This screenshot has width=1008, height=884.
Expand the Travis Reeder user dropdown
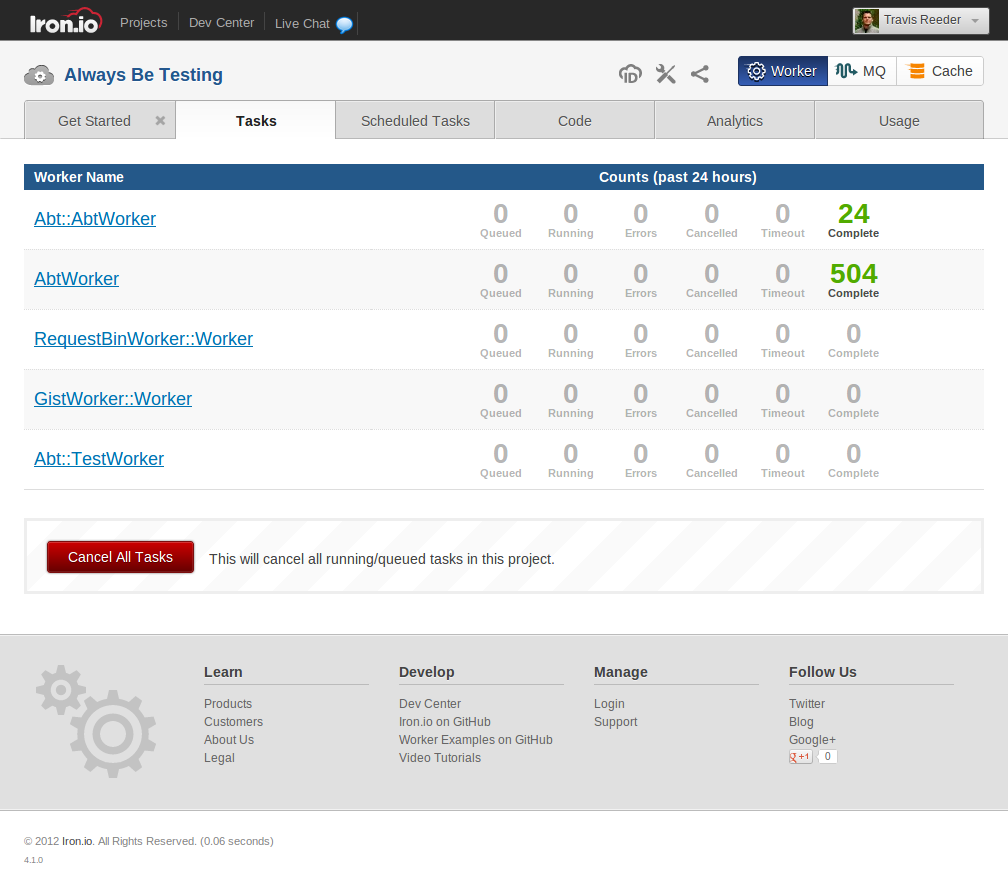(975, 21)
